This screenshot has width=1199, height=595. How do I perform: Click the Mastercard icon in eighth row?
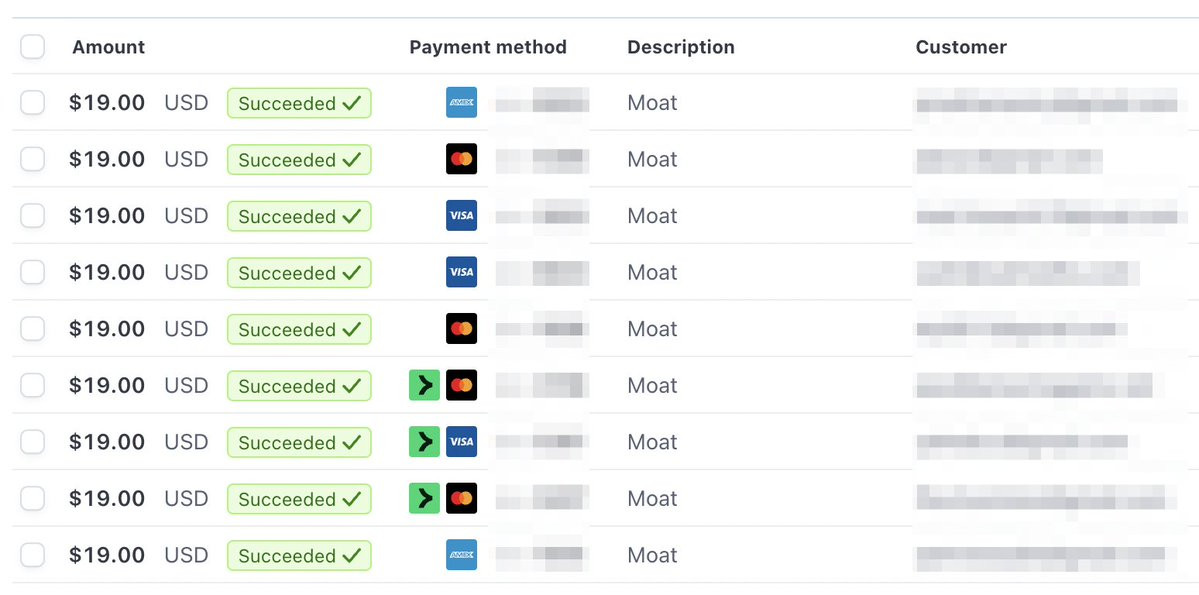[x=461, y=498]
